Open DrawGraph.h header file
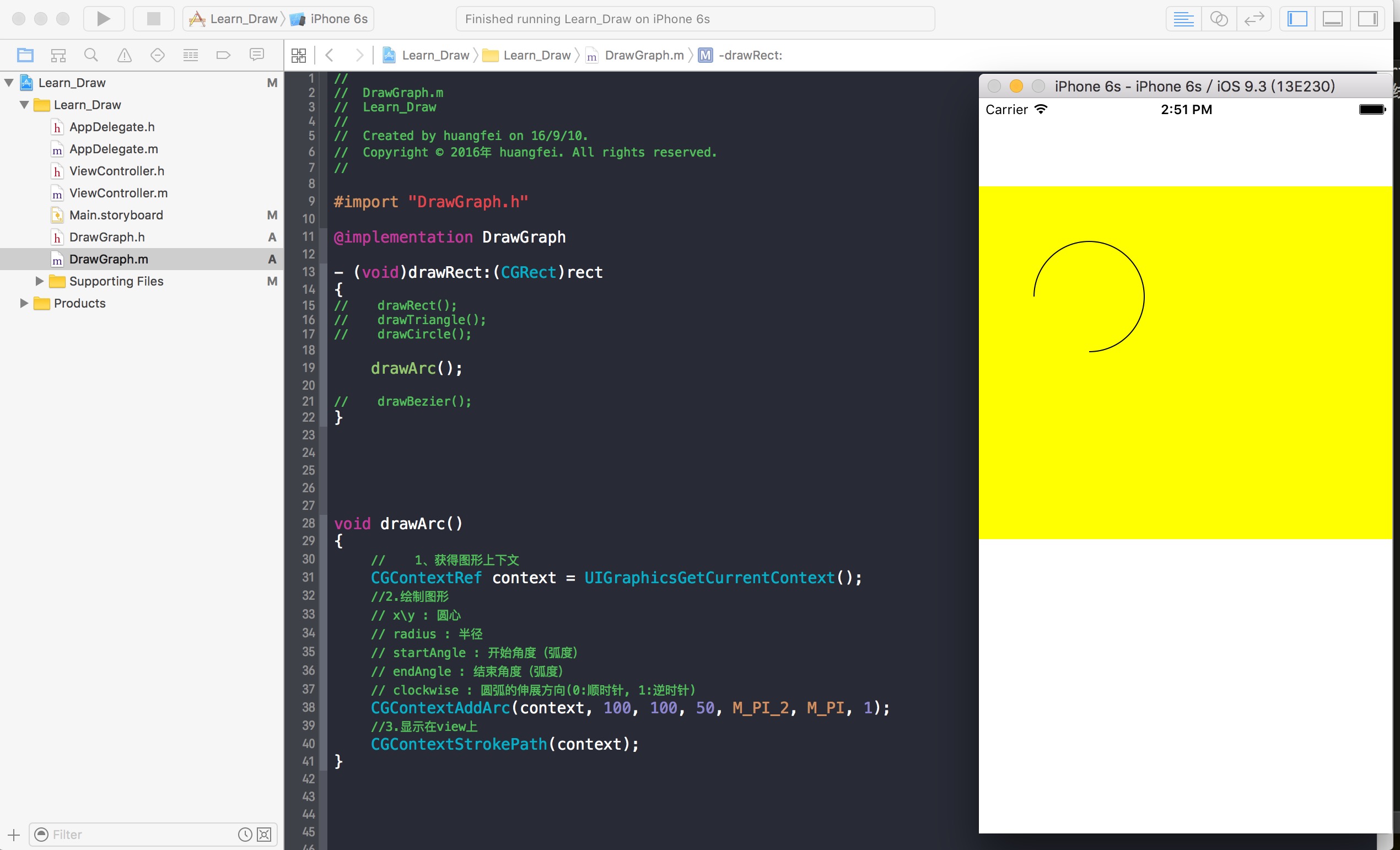Screen dimensions: 1400x850 coord(106,237)
